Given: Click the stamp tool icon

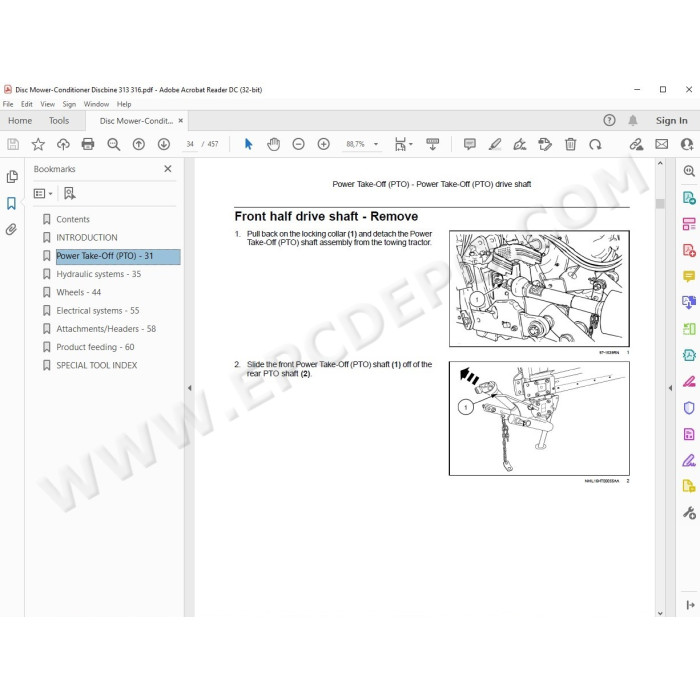Looking at the screenshot, I should (x=545, y=144).
